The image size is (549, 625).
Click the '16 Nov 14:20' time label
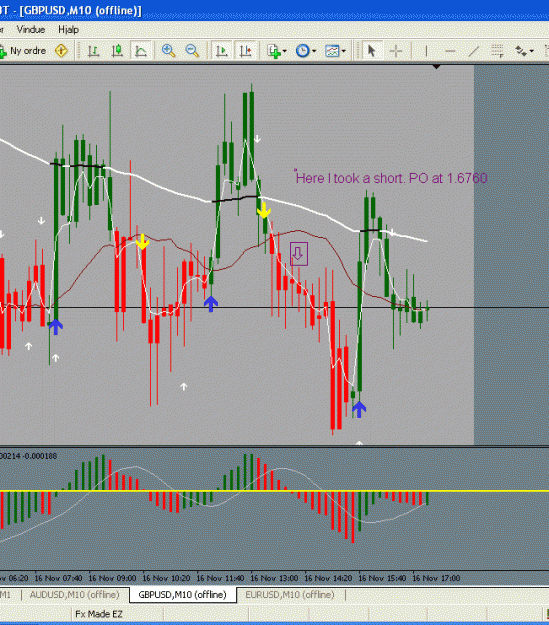pyautogui.click(x=328, y=578)
